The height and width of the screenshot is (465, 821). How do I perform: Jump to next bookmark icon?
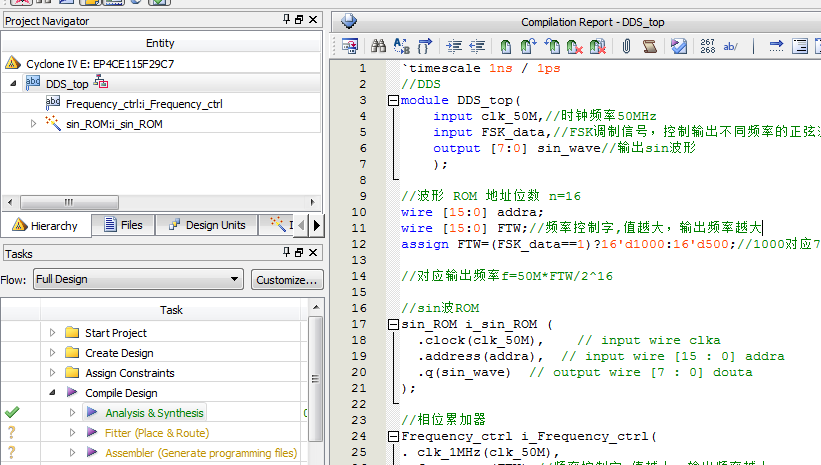point(529,47)
